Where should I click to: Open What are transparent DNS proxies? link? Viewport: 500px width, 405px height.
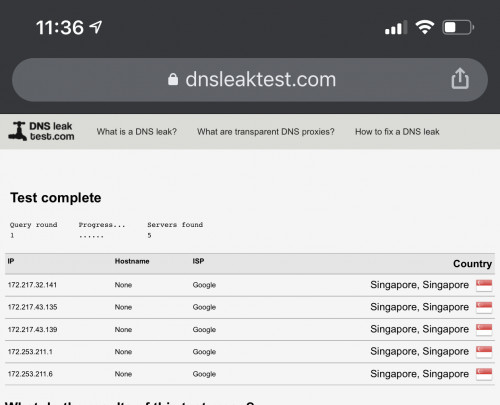coord(266,132)
